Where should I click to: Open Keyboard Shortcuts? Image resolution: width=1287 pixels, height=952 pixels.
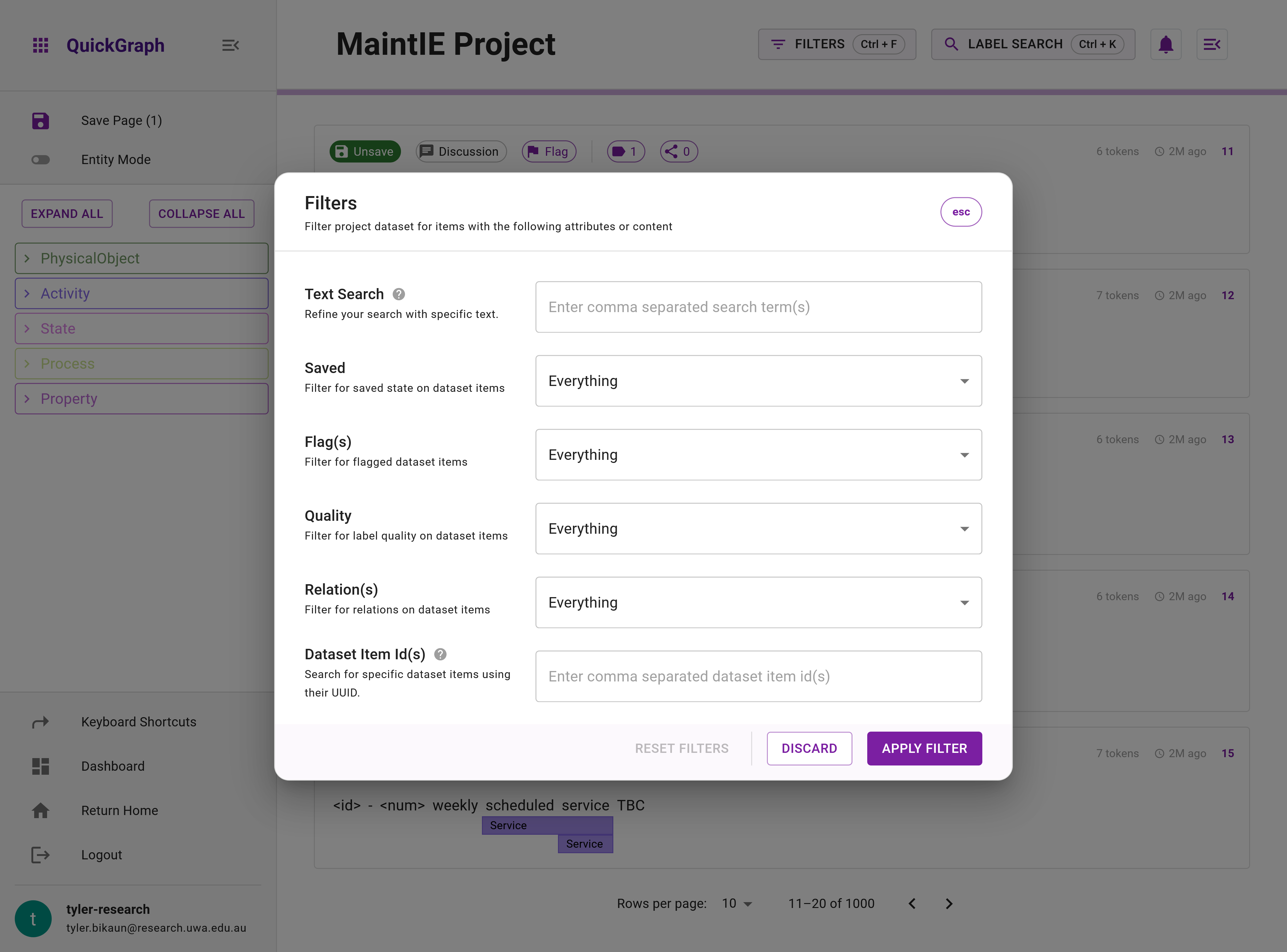40,721
